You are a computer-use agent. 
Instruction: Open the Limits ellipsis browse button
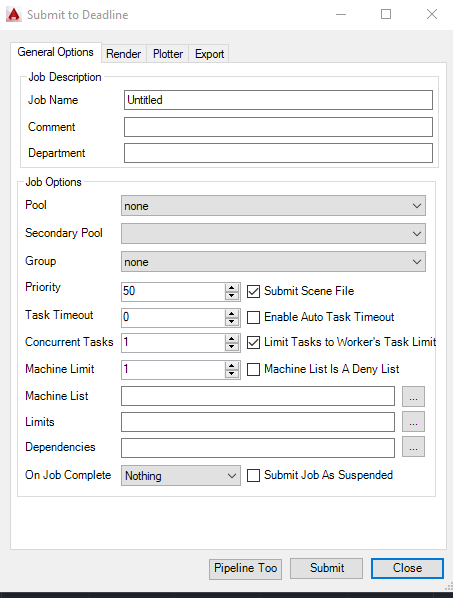(413, 422)
